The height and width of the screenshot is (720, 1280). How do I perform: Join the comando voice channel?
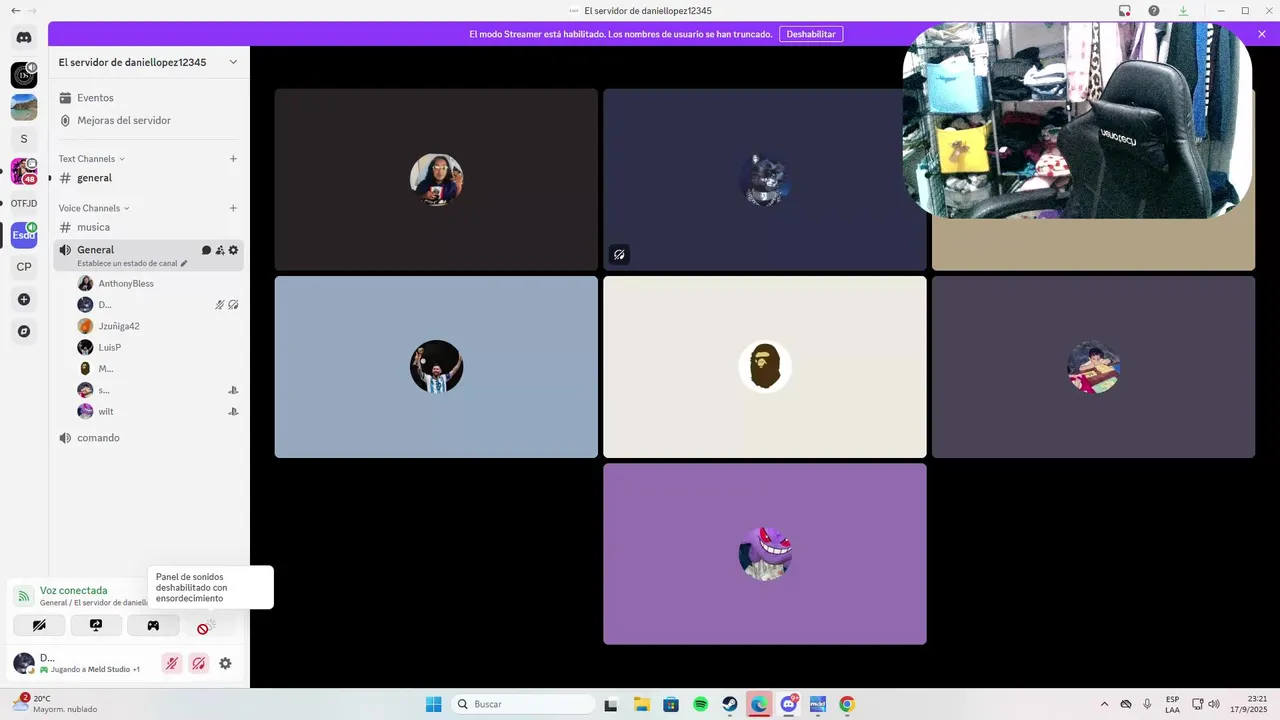point(148,438)
